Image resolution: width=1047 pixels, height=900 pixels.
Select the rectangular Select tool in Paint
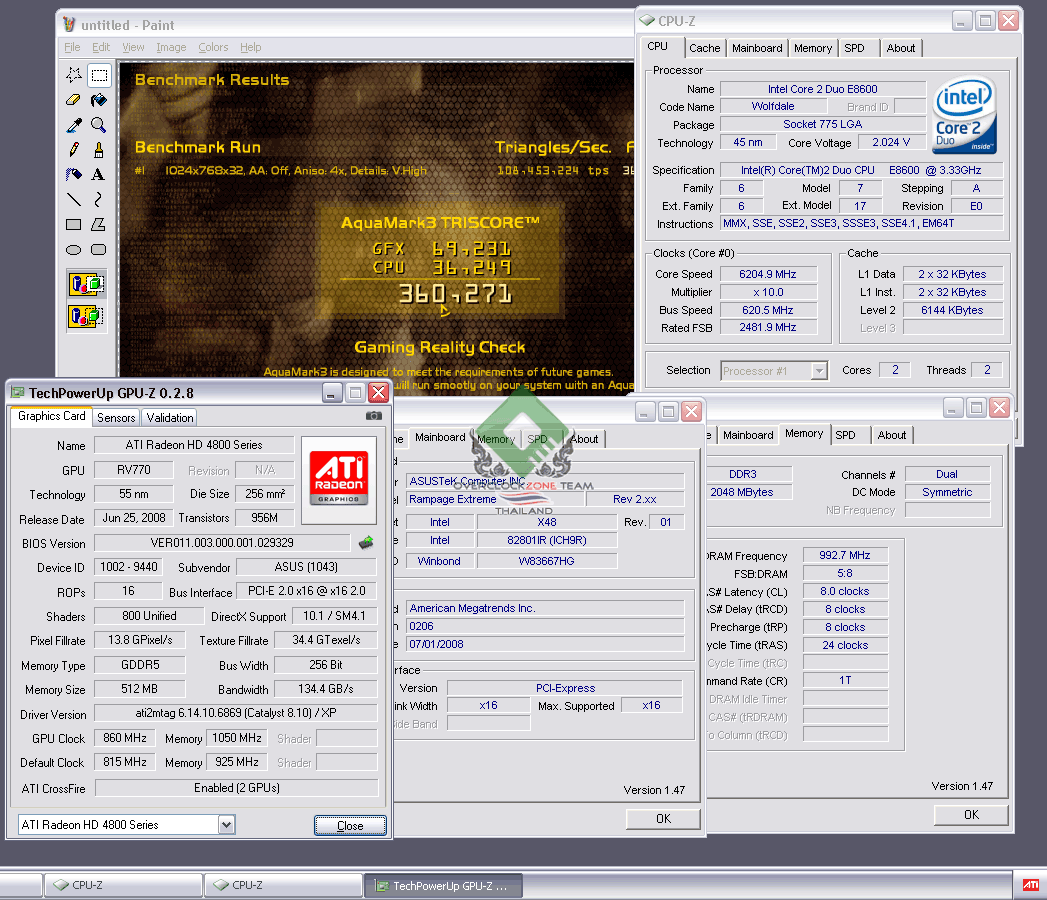99,75
